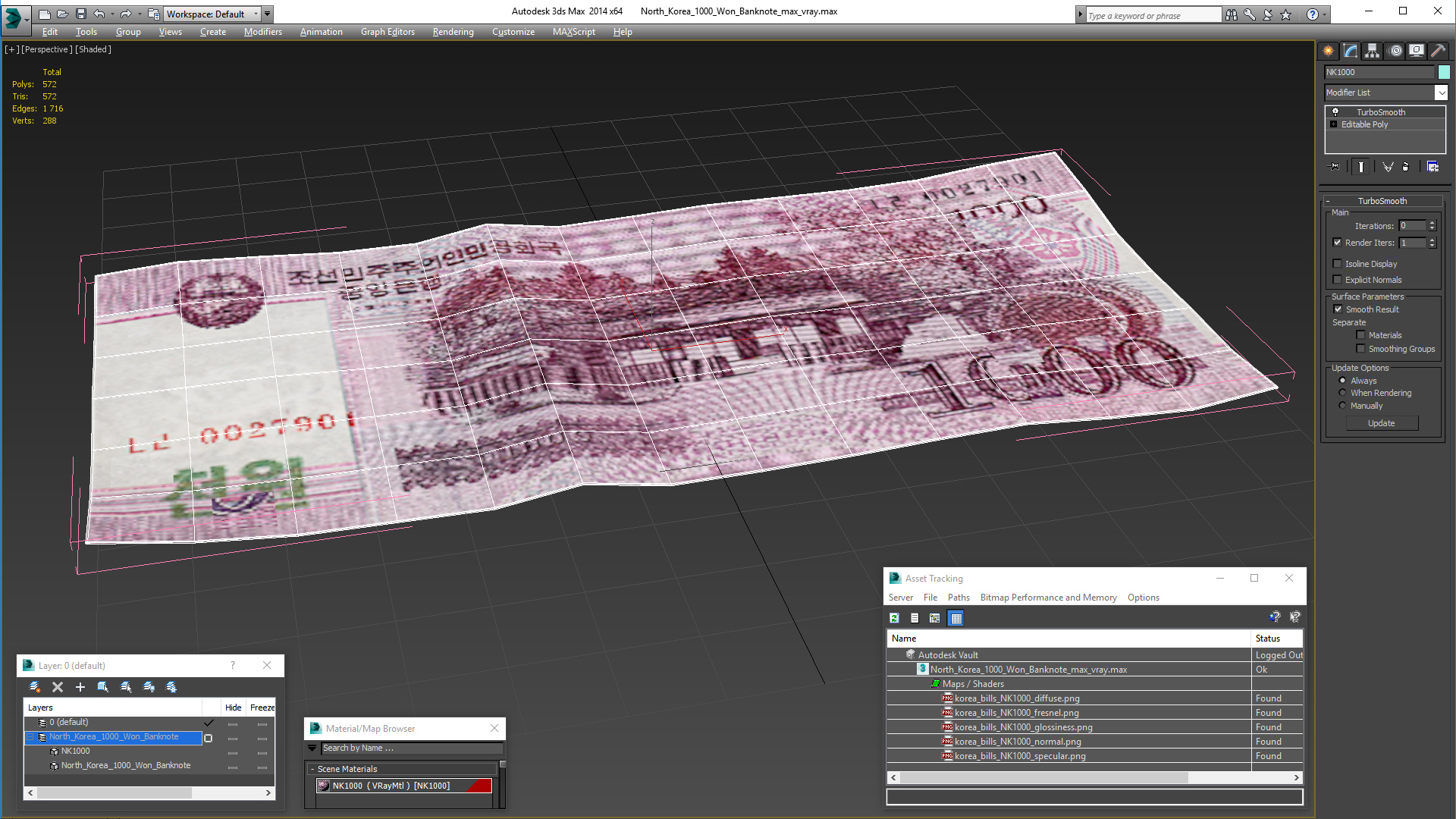Open the Modify command panel tab
Screen dimensions: 1456x819
(1351, 51)
